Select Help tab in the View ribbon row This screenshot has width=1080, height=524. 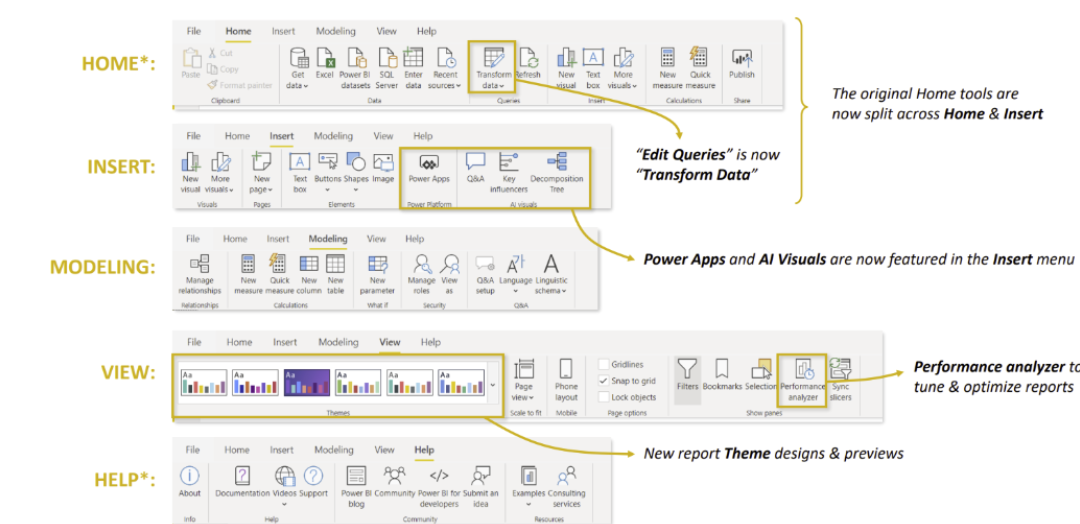point(430,342)
